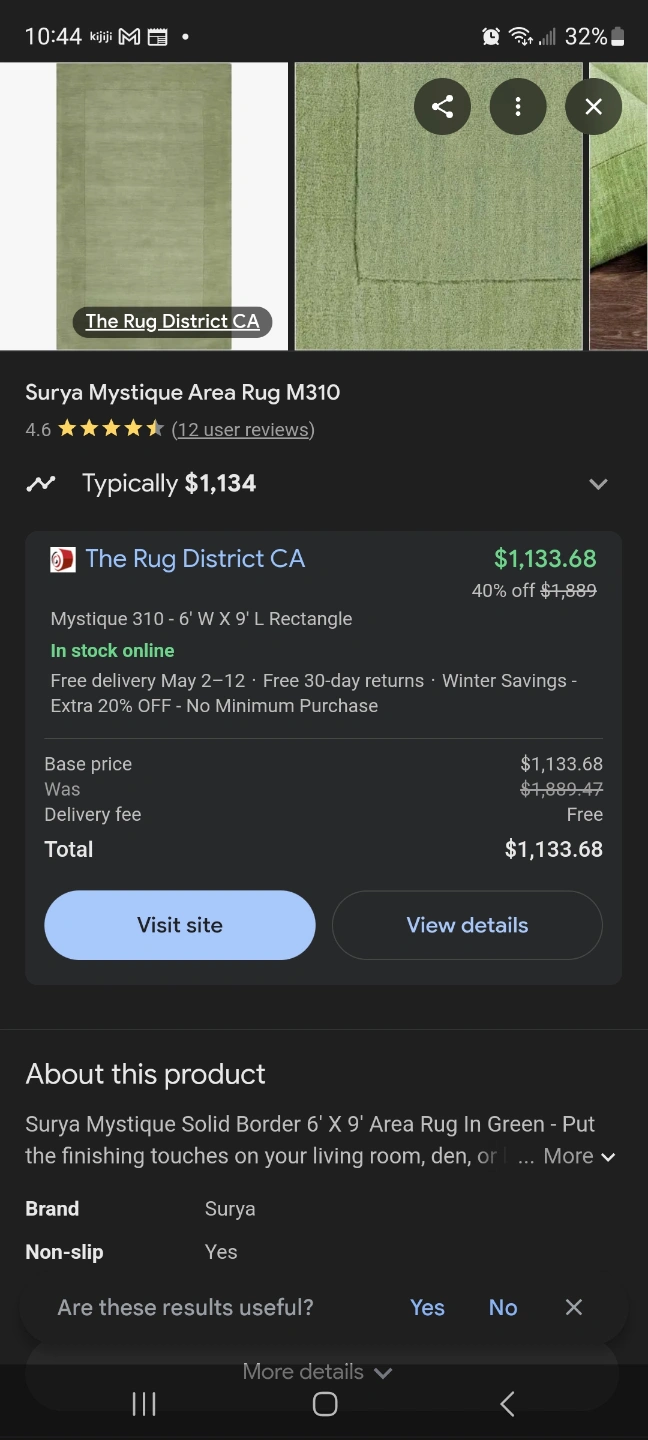Expand the More details section

(317, 1372)
